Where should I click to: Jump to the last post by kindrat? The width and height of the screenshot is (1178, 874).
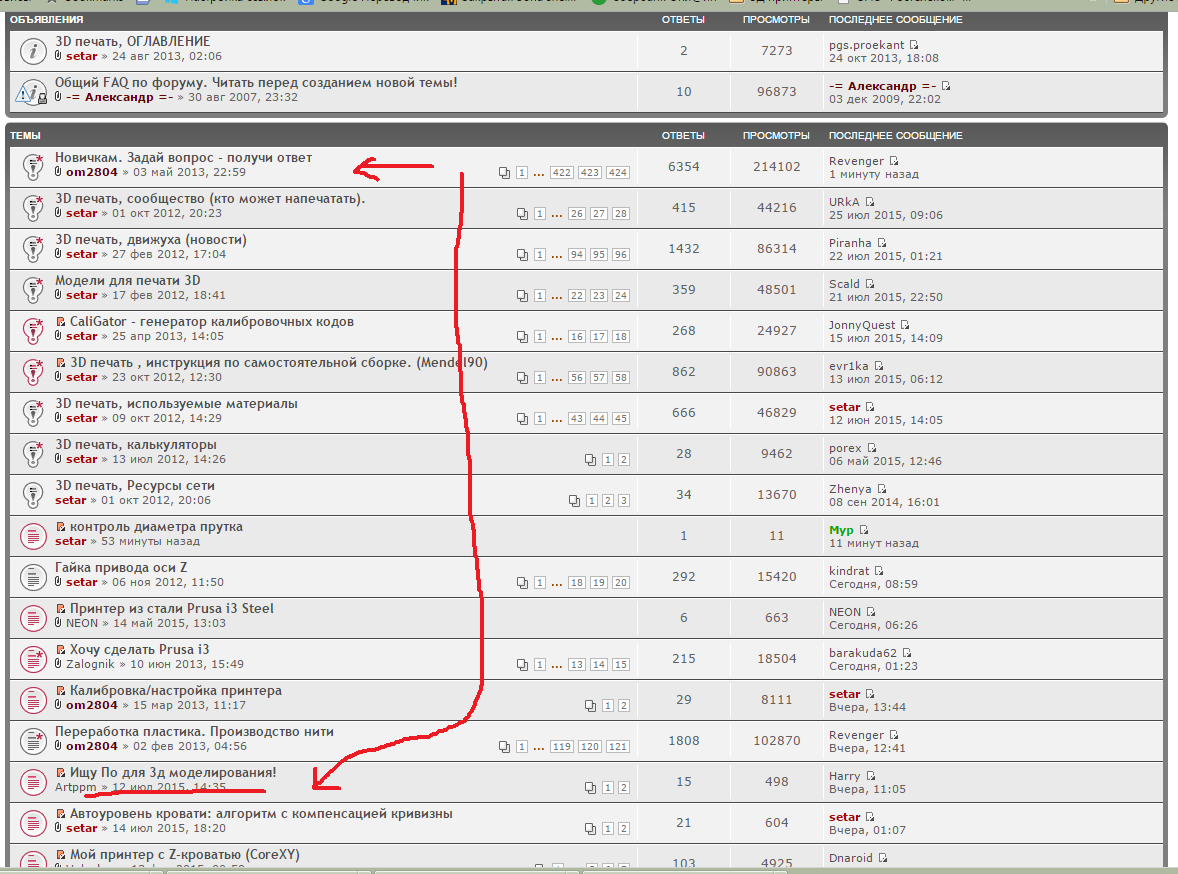click(x=879, y=571)
